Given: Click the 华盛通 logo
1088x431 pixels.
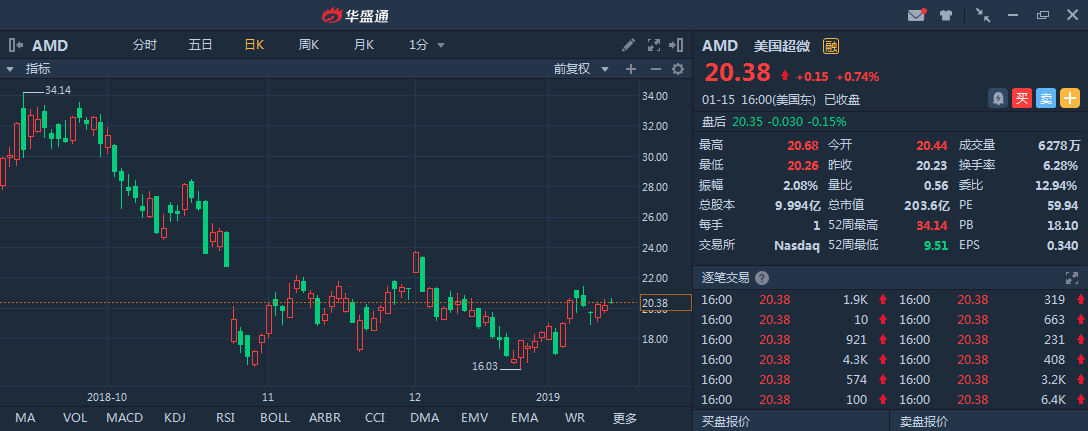Looking at the screenshot, I should pos(356,15).
